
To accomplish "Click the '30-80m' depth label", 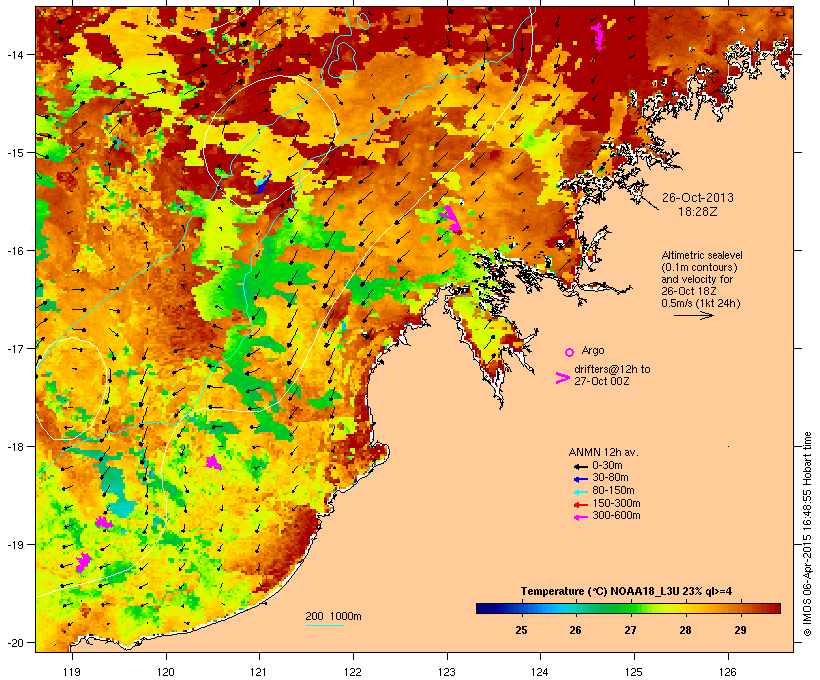I will (610, 478).
